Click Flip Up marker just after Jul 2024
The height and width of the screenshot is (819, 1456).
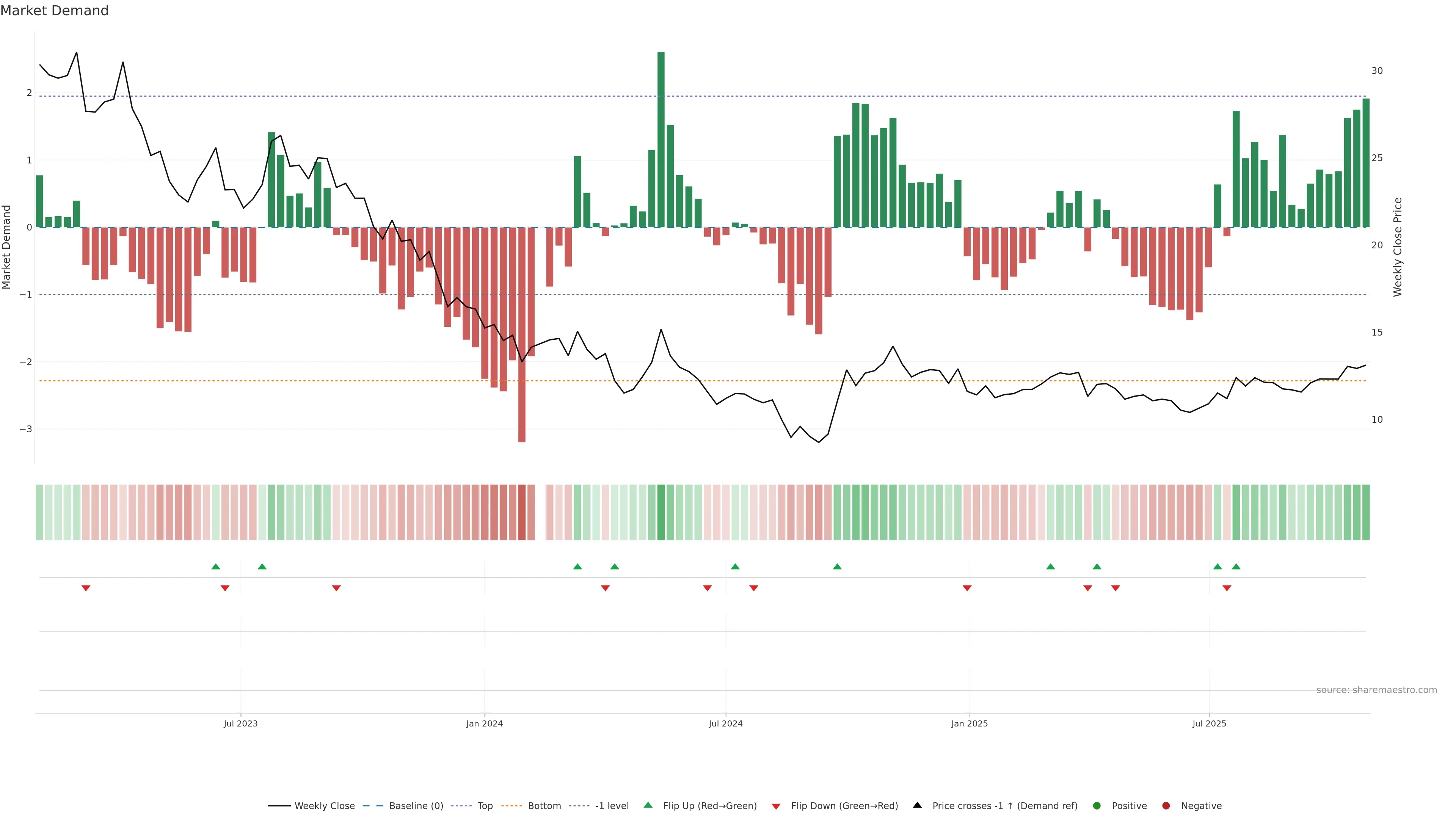point(735,566)
